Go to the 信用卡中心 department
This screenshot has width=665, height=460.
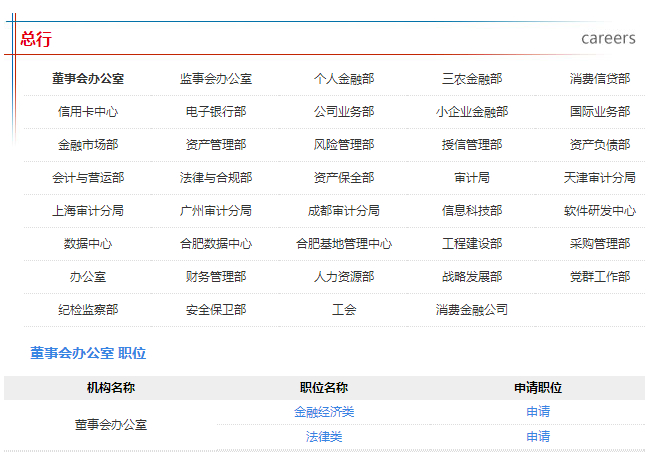pyautogui.click(x=88, y=111)
